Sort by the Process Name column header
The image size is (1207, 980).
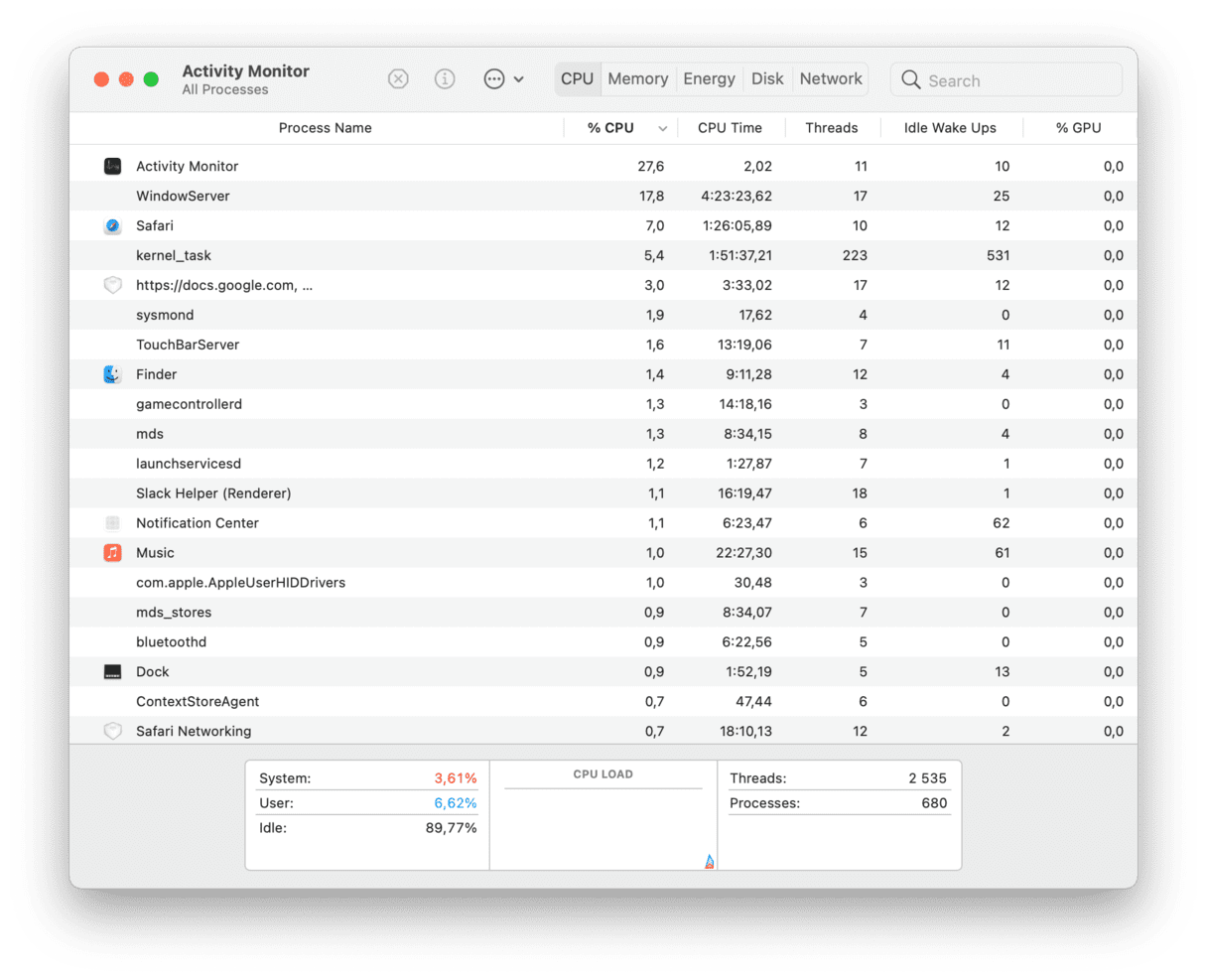tap(325, 128)
